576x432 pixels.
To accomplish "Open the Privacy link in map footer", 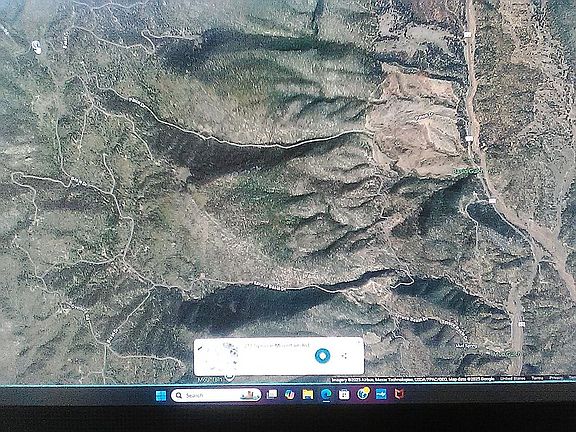I will click(555, 378).
